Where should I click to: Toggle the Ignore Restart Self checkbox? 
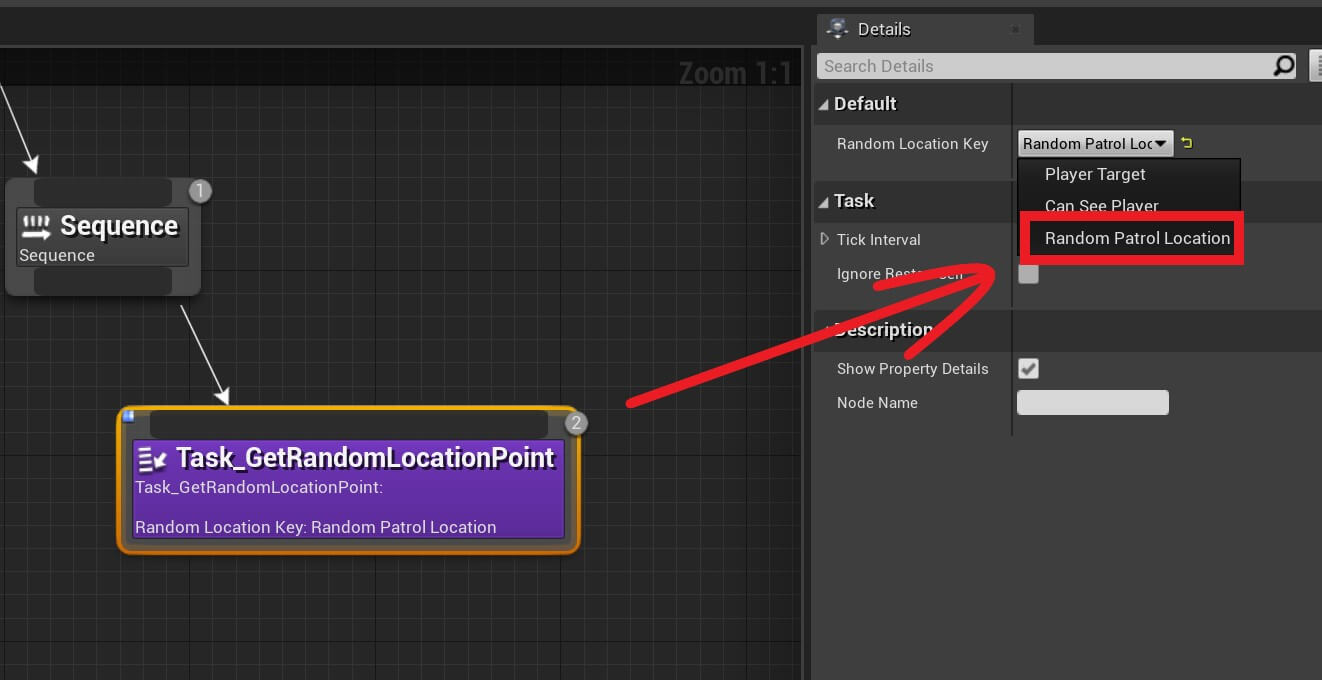point(1028,273)
